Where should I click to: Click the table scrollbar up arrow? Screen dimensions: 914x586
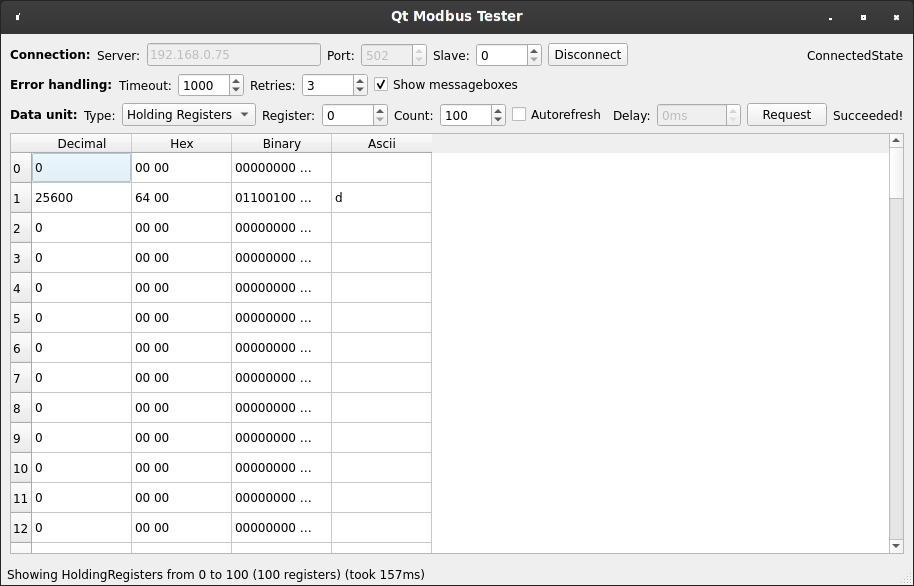(896, 141)
